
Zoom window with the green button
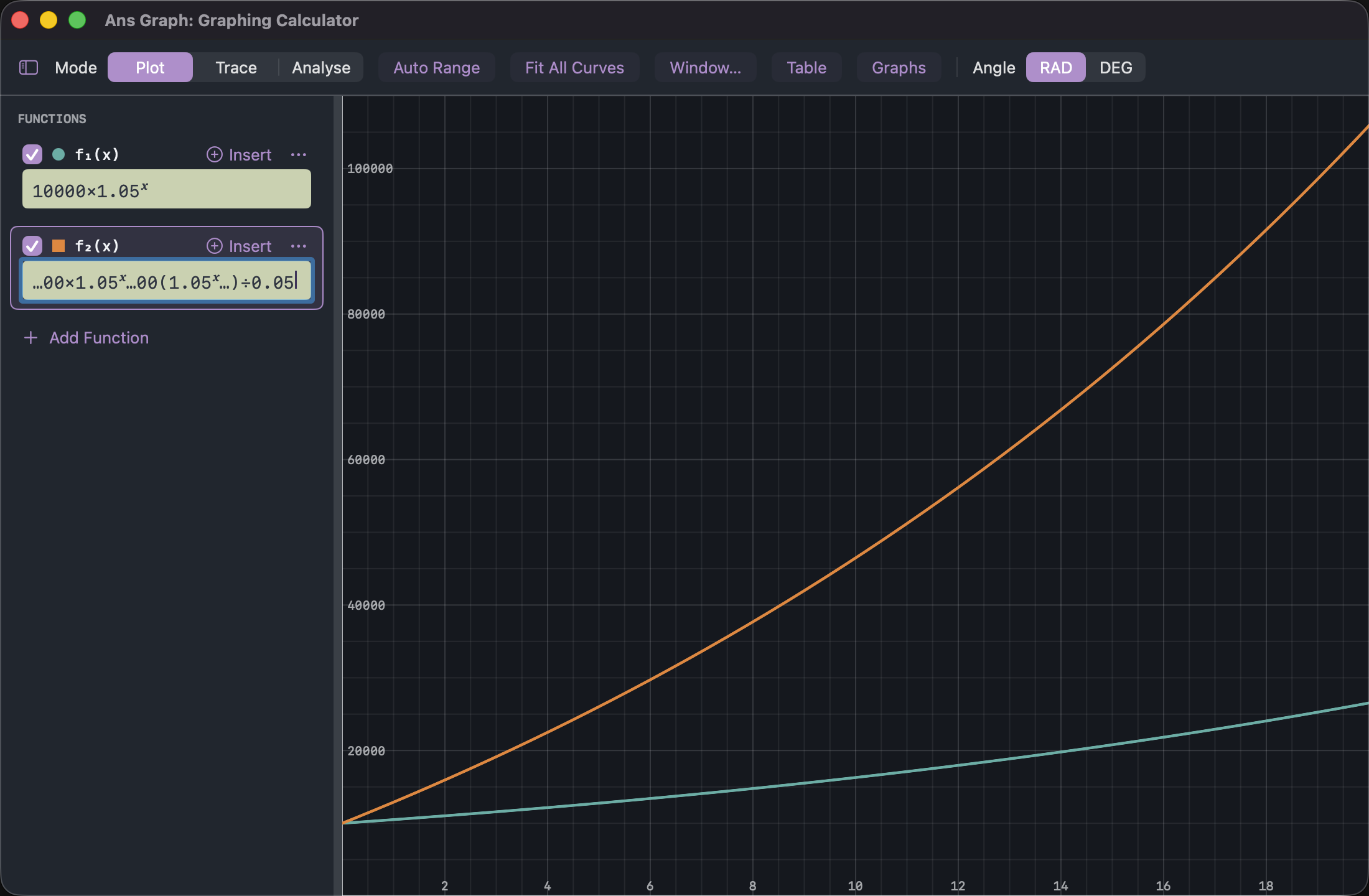(x=77, y=20)
